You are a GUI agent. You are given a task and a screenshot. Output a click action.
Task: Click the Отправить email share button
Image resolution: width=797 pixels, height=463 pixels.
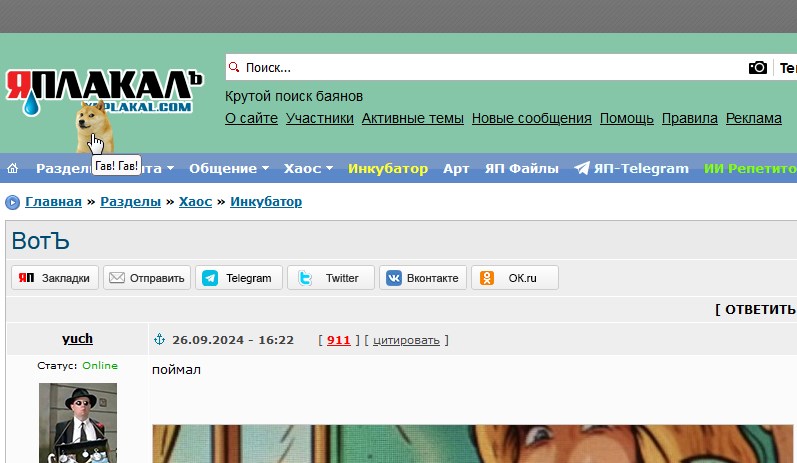point(147,278)
